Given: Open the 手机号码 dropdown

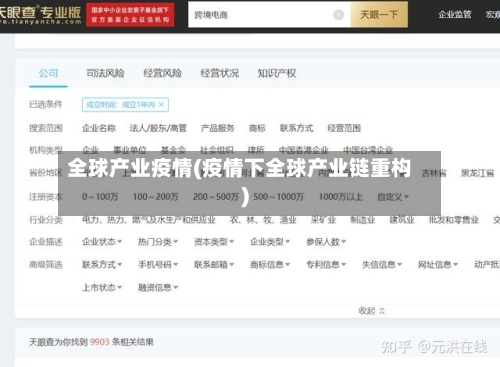Looking at the screenshot, I should [x=158, y=265].
